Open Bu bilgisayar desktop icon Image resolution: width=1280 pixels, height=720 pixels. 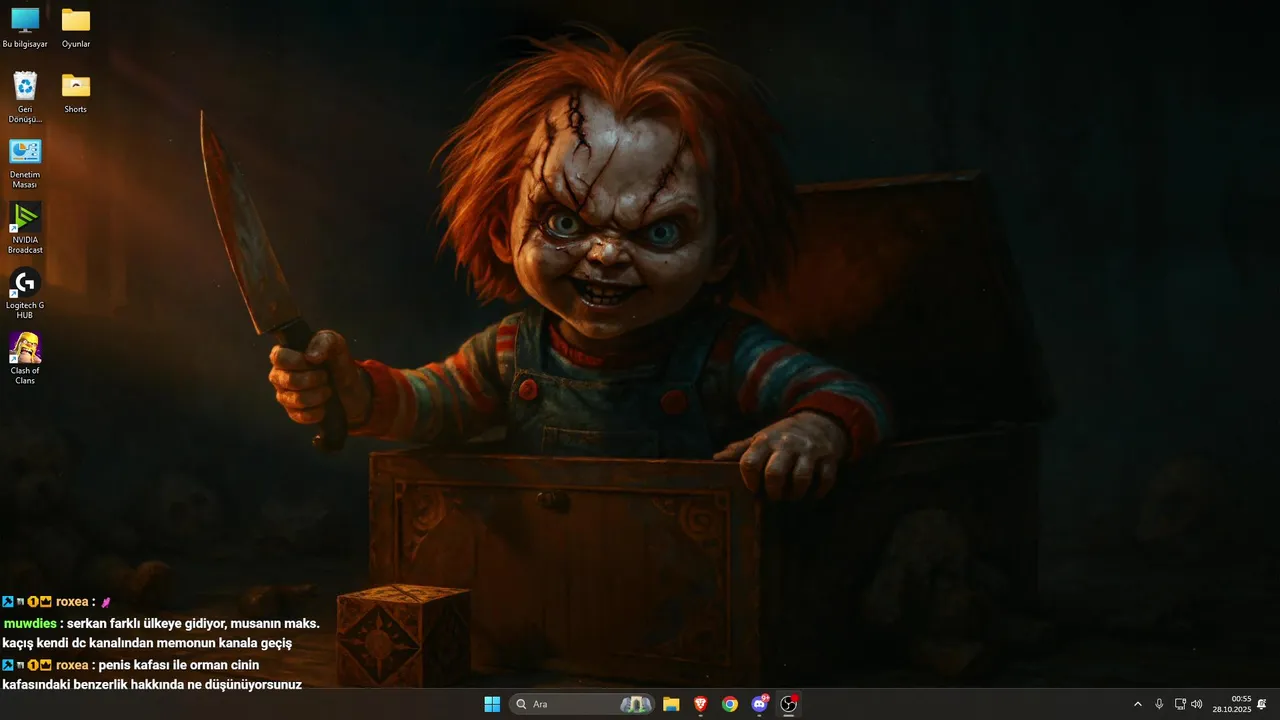25,28
